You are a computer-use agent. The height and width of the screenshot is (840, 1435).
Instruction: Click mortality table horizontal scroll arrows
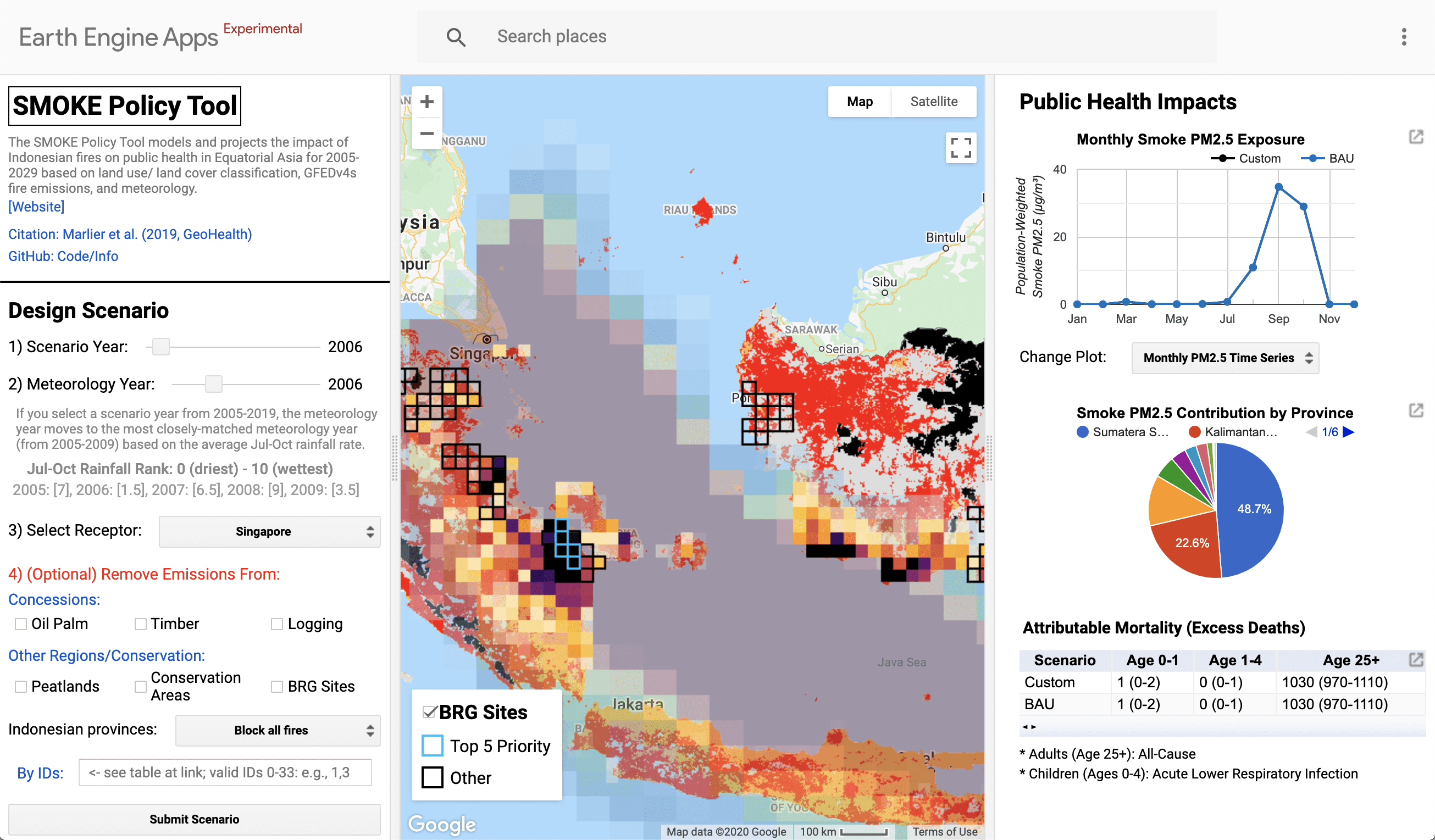pyautogui.click(x=1029, y=727)
